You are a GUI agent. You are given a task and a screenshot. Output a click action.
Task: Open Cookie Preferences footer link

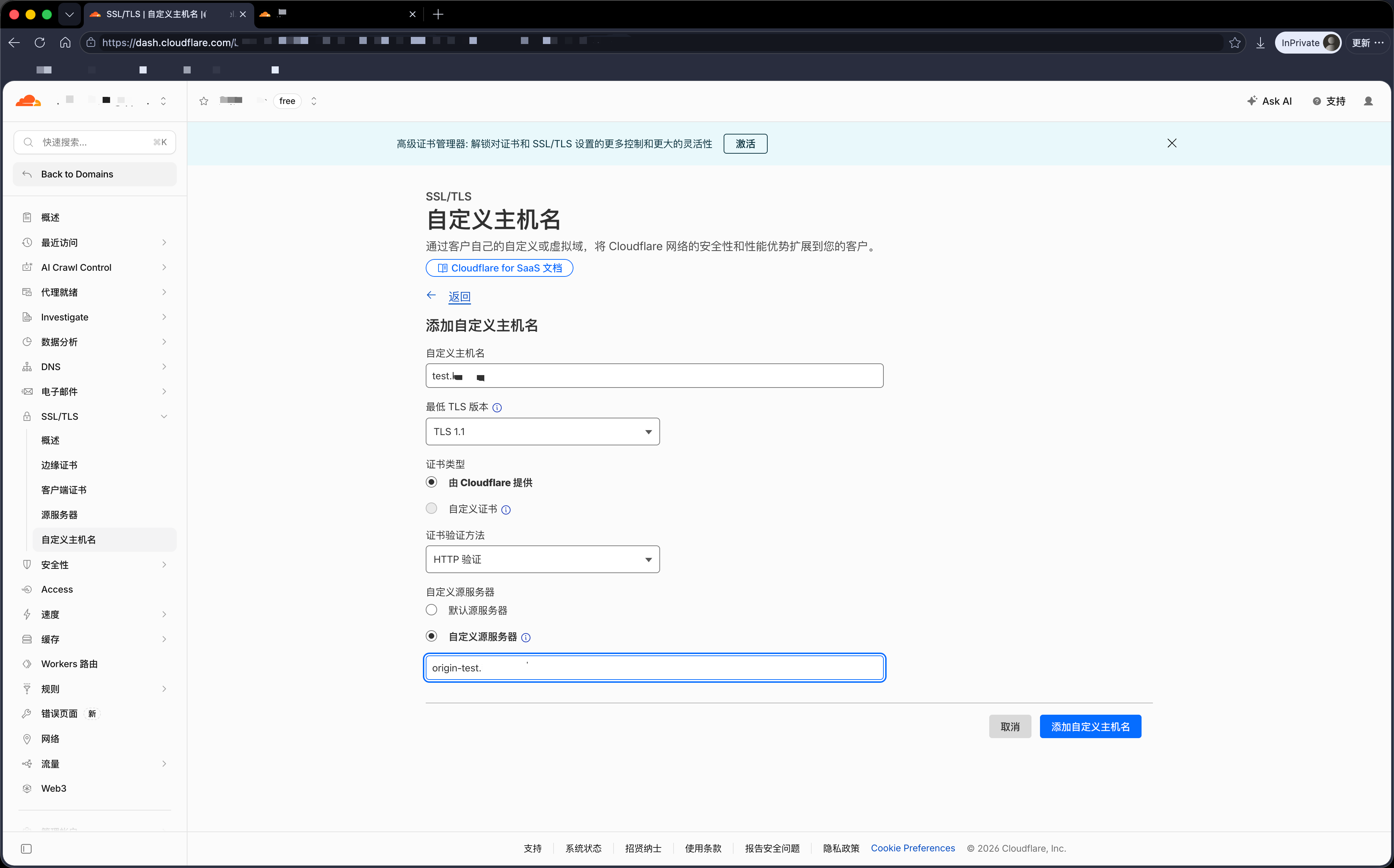point(913,848)
